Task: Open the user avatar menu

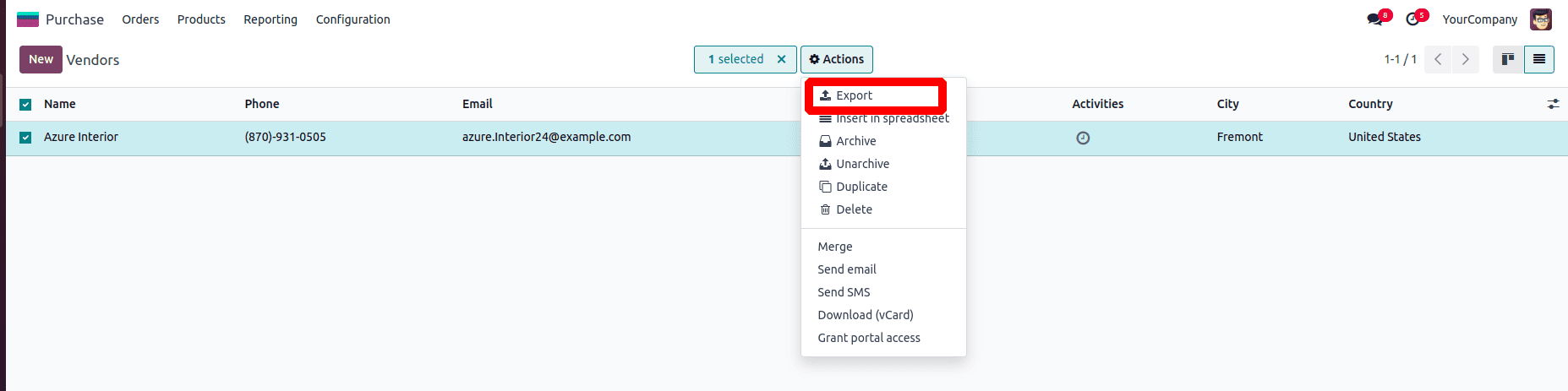Action: point(1541,19)
